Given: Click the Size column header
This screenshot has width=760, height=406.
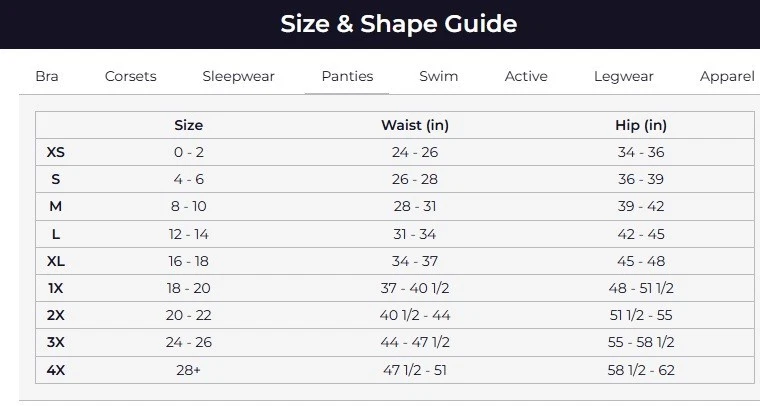Looking at the screenshot, I should tap(188, 125).
